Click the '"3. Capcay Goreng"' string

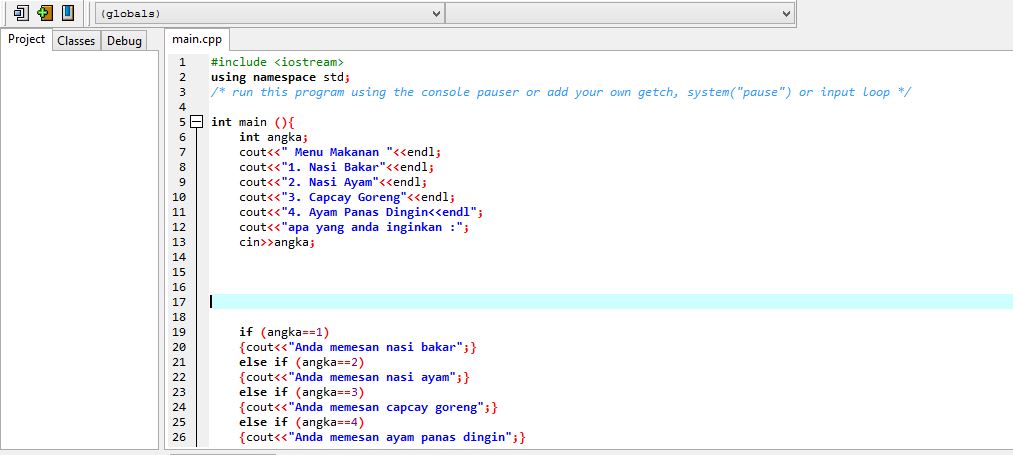(344, 196)
